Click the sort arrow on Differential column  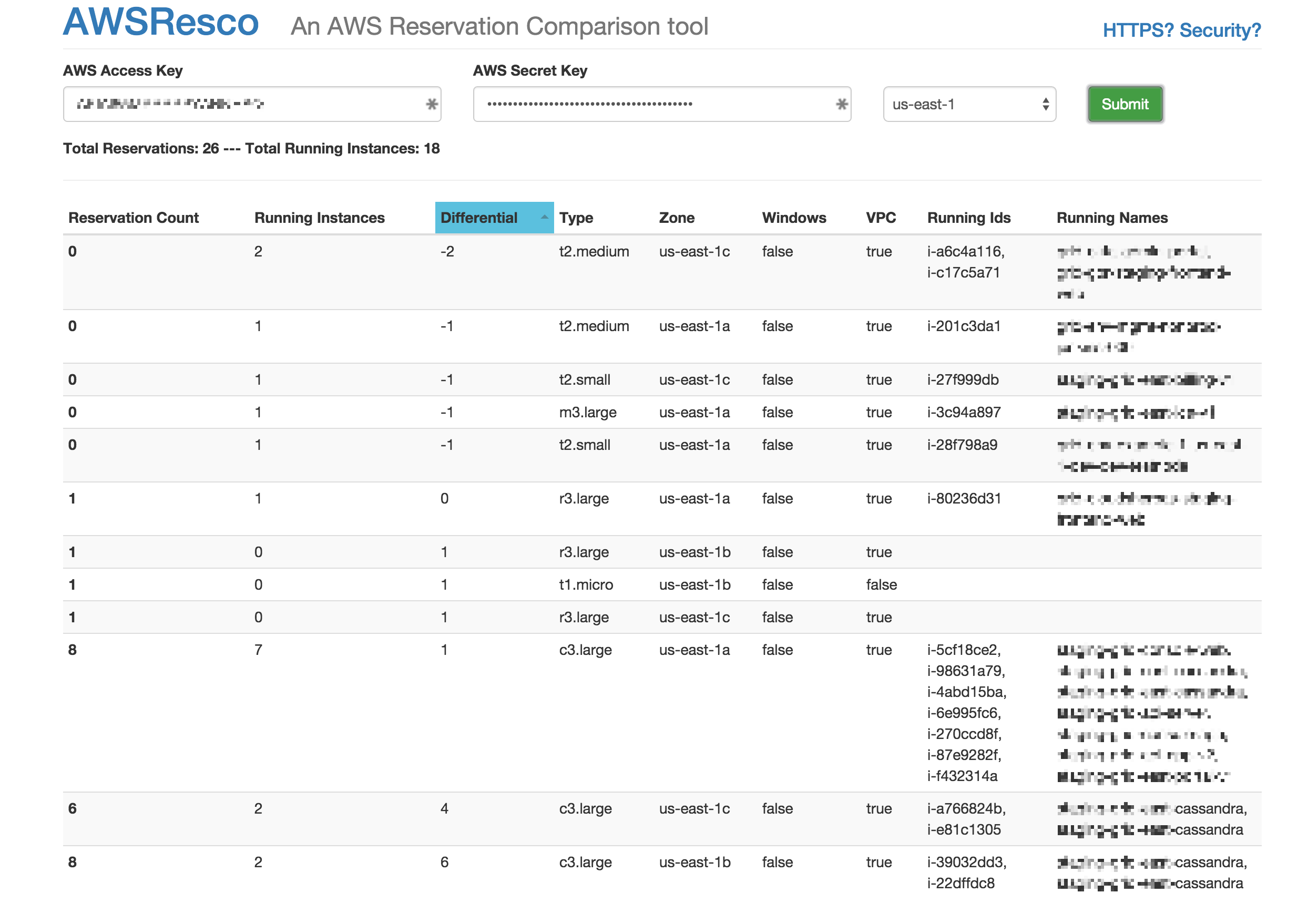(x=544, y=218)
